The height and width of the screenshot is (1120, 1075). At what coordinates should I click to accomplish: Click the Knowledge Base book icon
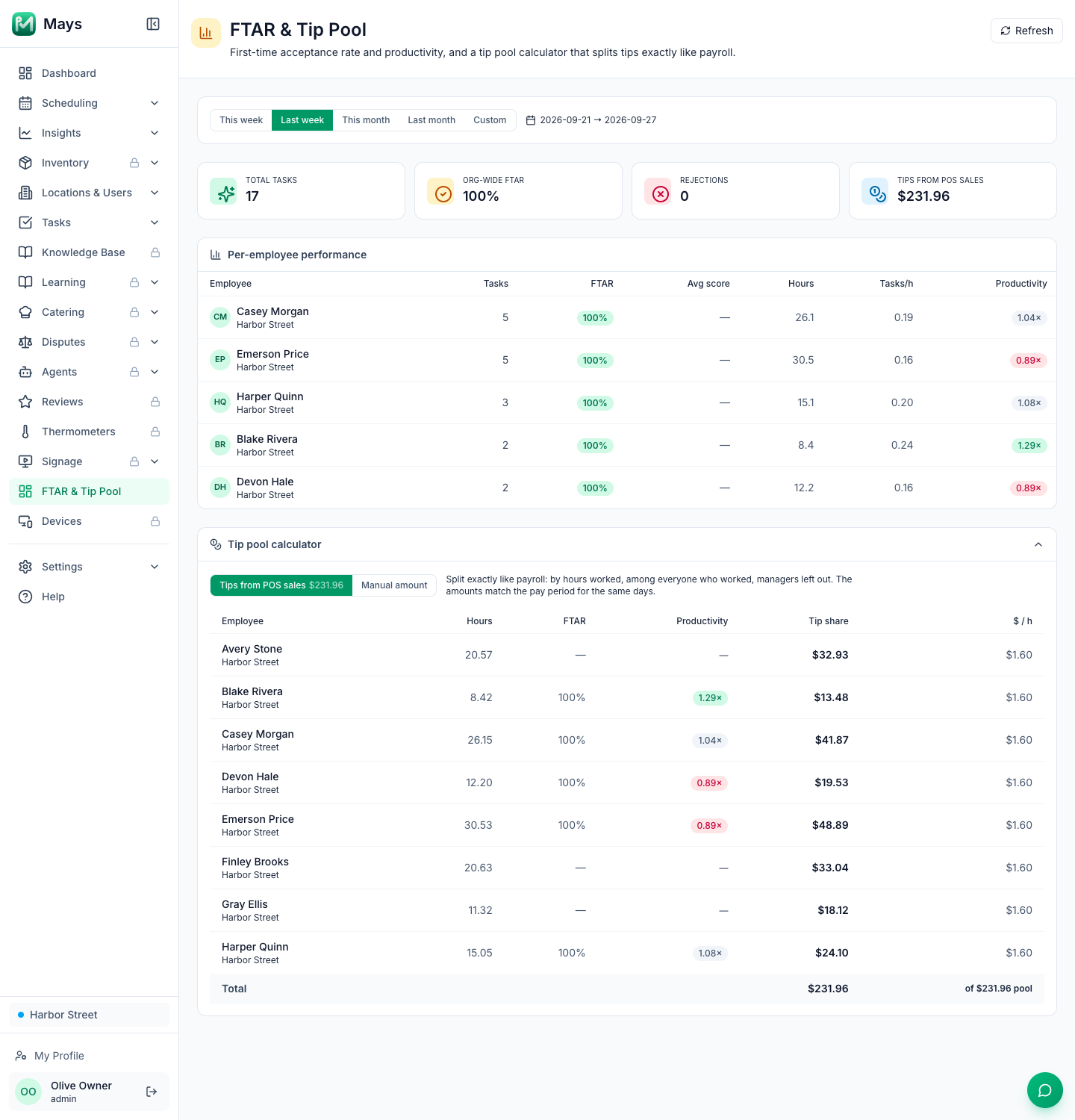[25, 252]
